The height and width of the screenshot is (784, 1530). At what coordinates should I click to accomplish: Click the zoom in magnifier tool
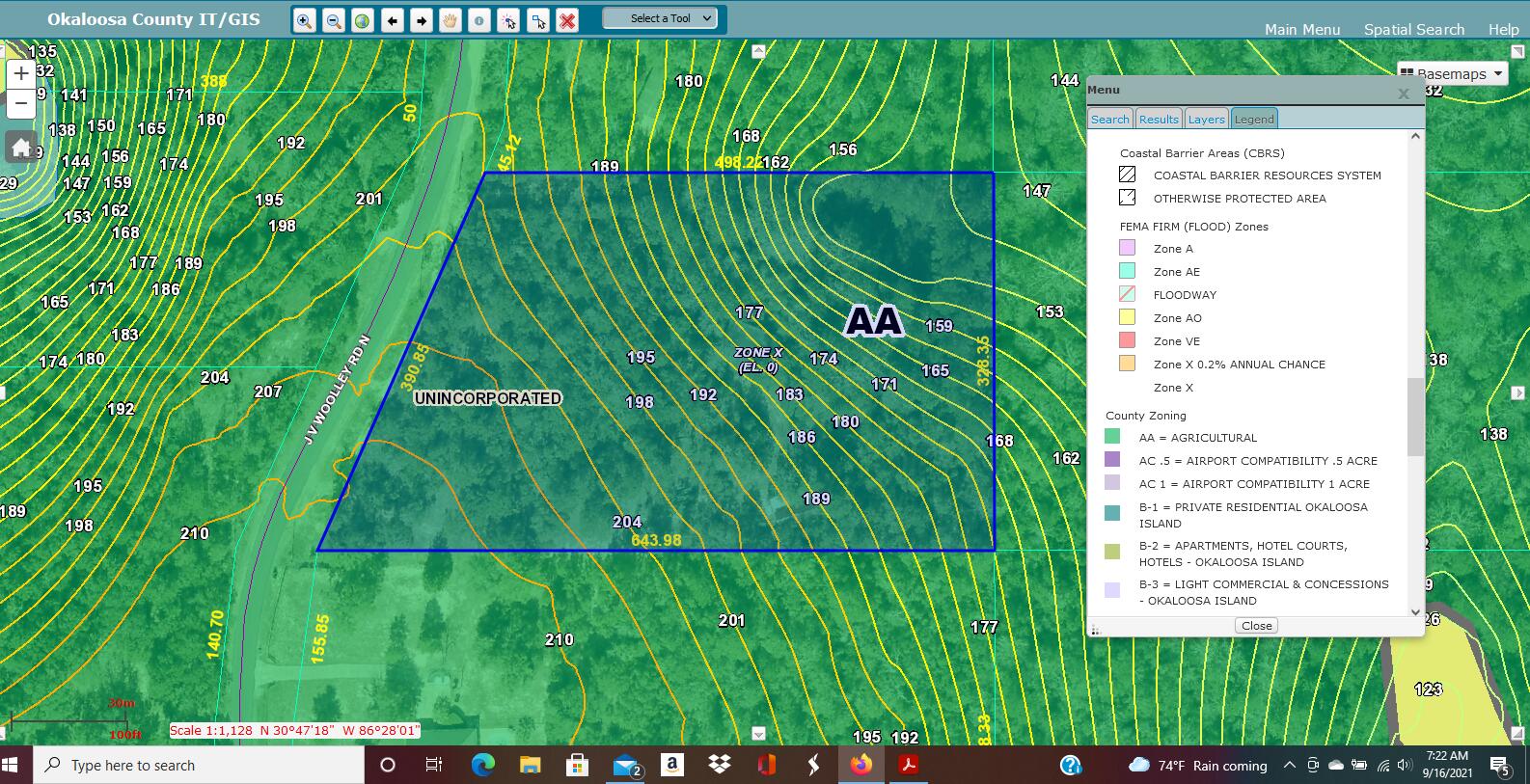305,20
